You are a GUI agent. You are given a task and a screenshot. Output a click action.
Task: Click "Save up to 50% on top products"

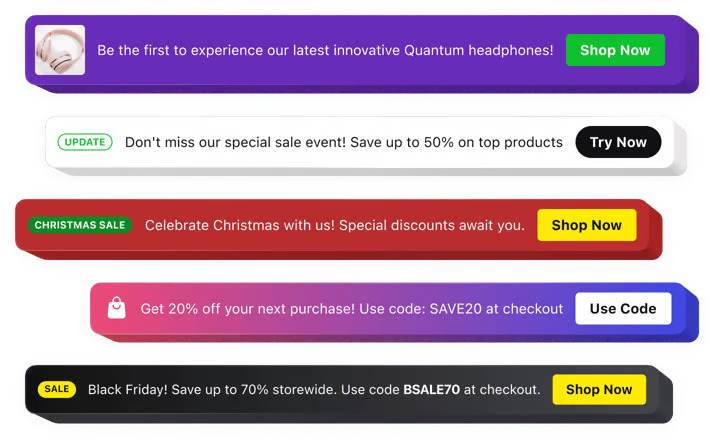457,142
